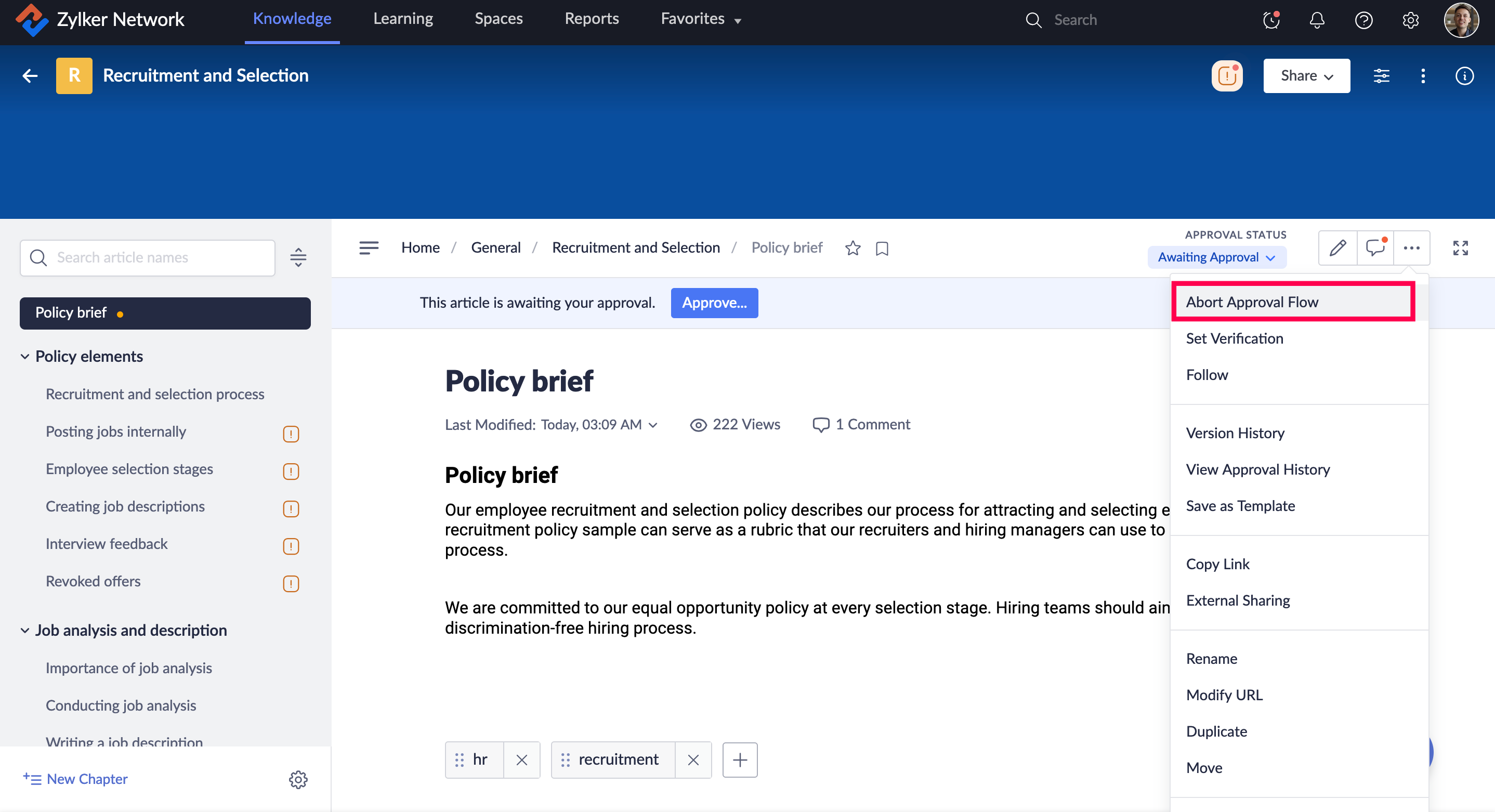Remove the hr tag
The image size is (1495, 812).
click(521, 760)
